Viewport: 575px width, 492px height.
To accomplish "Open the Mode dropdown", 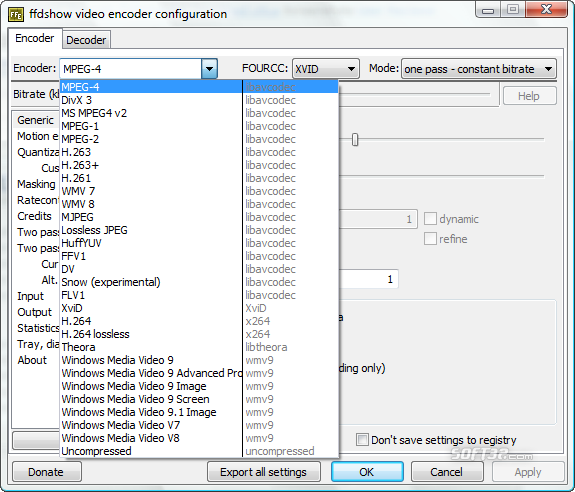I will pos(479,69).
